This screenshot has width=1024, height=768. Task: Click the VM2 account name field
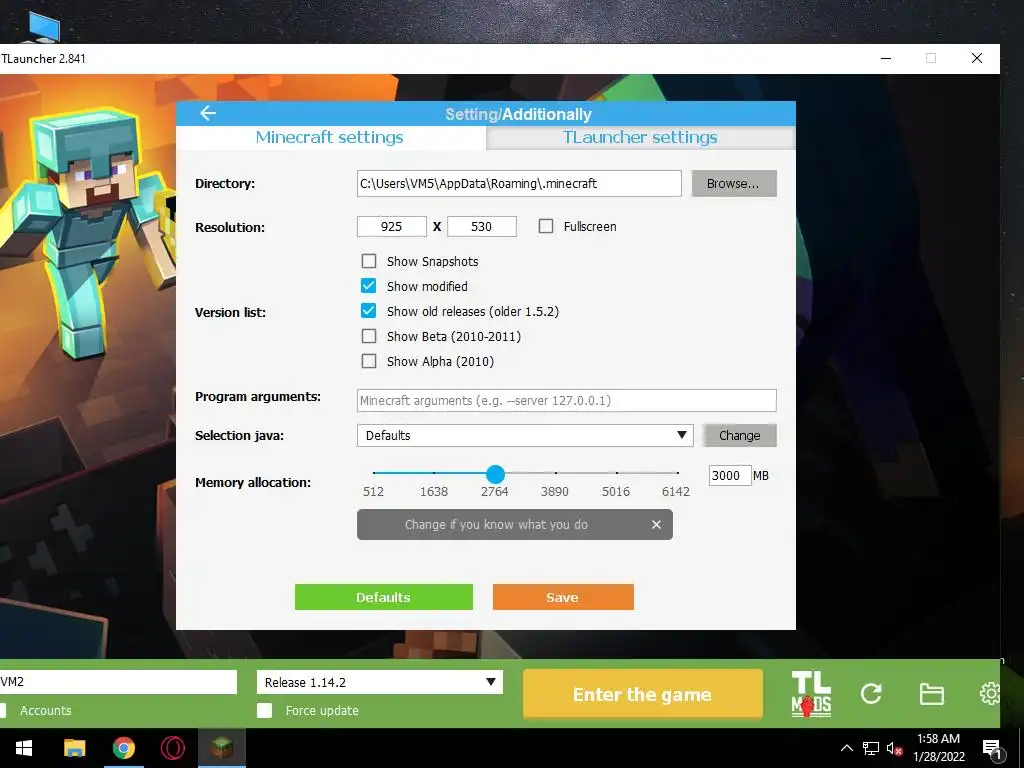pyautogui.click(x=118, y=682)
